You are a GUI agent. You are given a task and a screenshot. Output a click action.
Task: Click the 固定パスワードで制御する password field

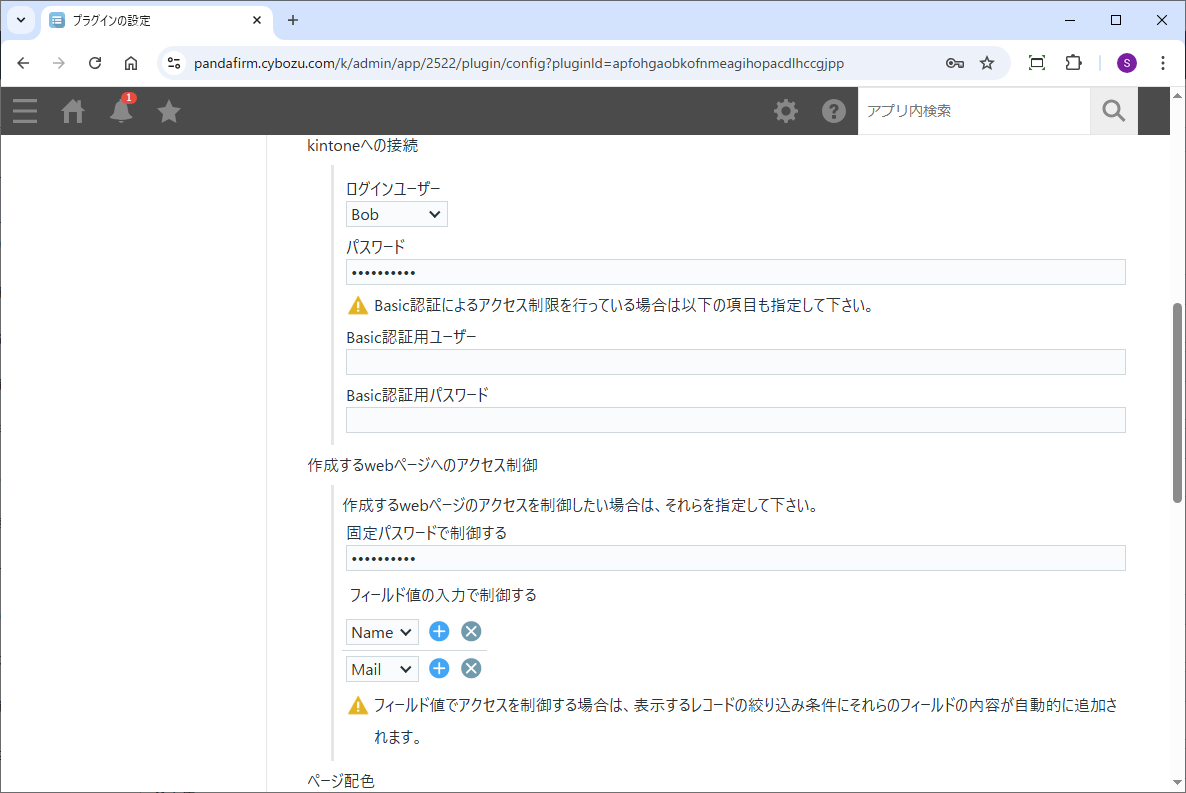(x=735, y=558)
